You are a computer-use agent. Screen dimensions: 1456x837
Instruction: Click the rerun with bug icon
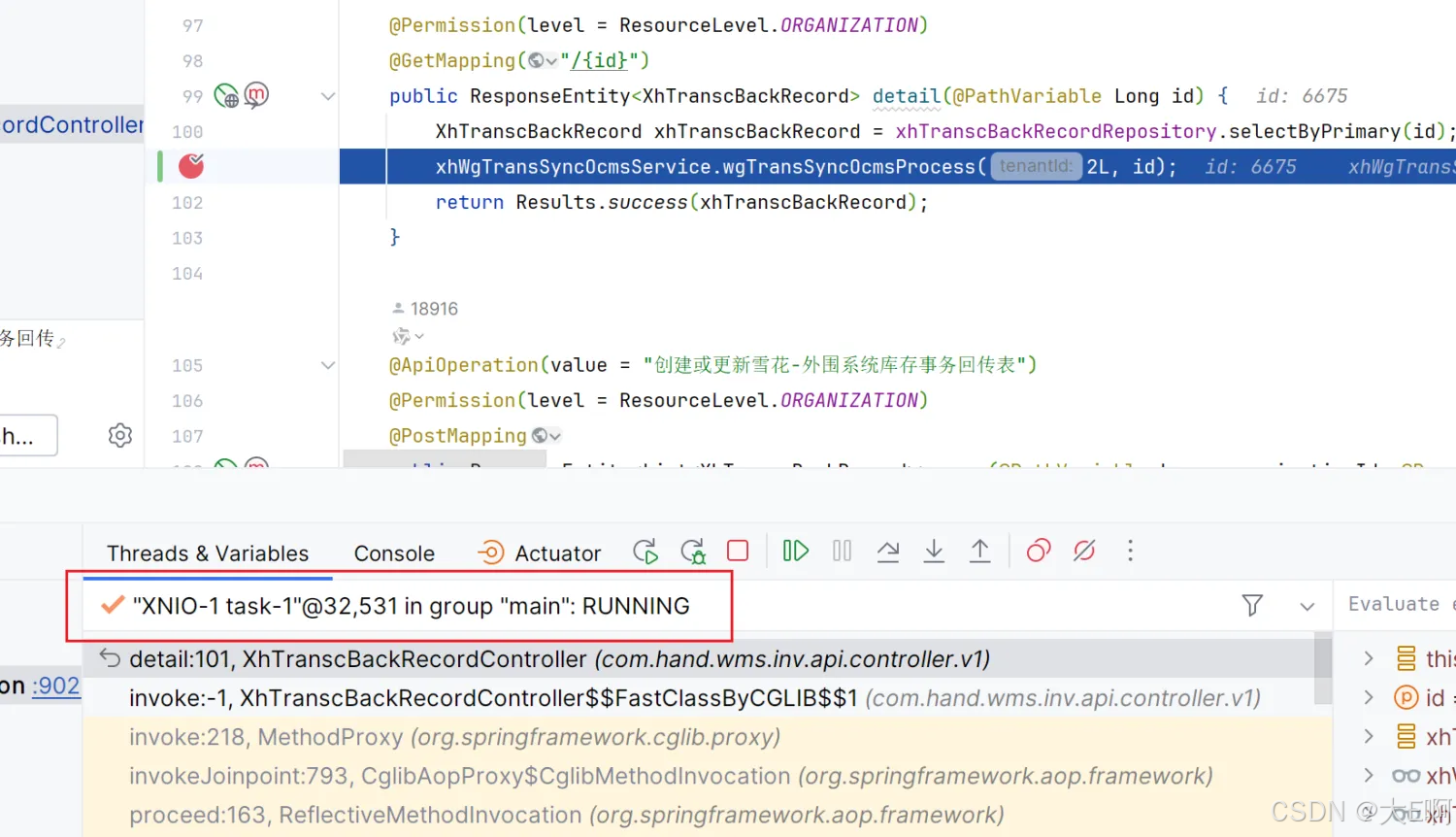point(693,552)
